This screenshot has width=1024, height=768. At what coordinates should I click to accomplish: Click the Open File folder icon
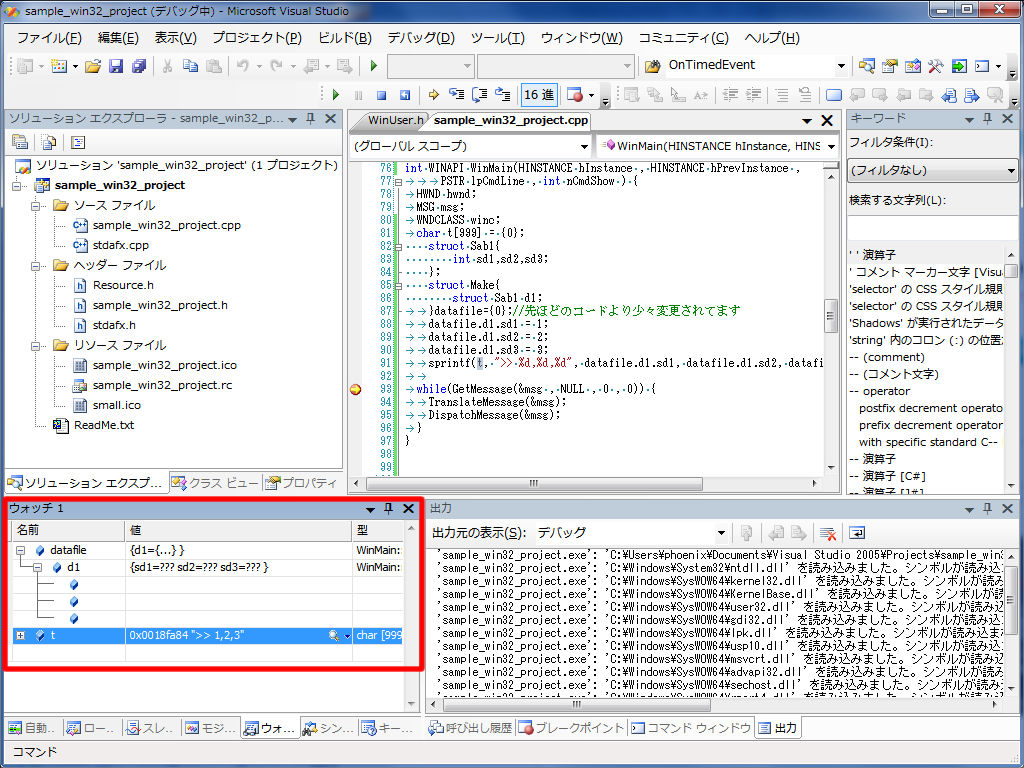(x=93, y=66)
